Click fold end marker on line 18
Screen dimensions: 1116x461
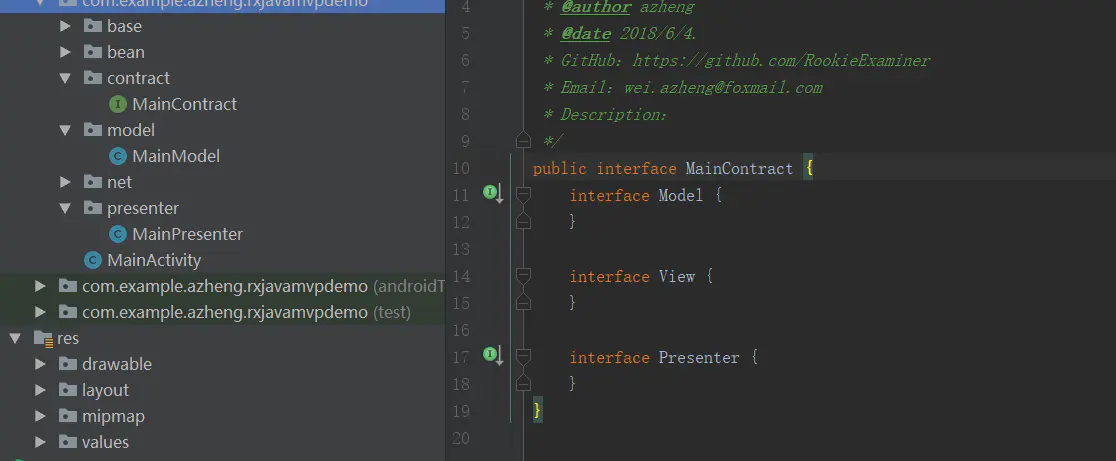click(x=523, y=383)
